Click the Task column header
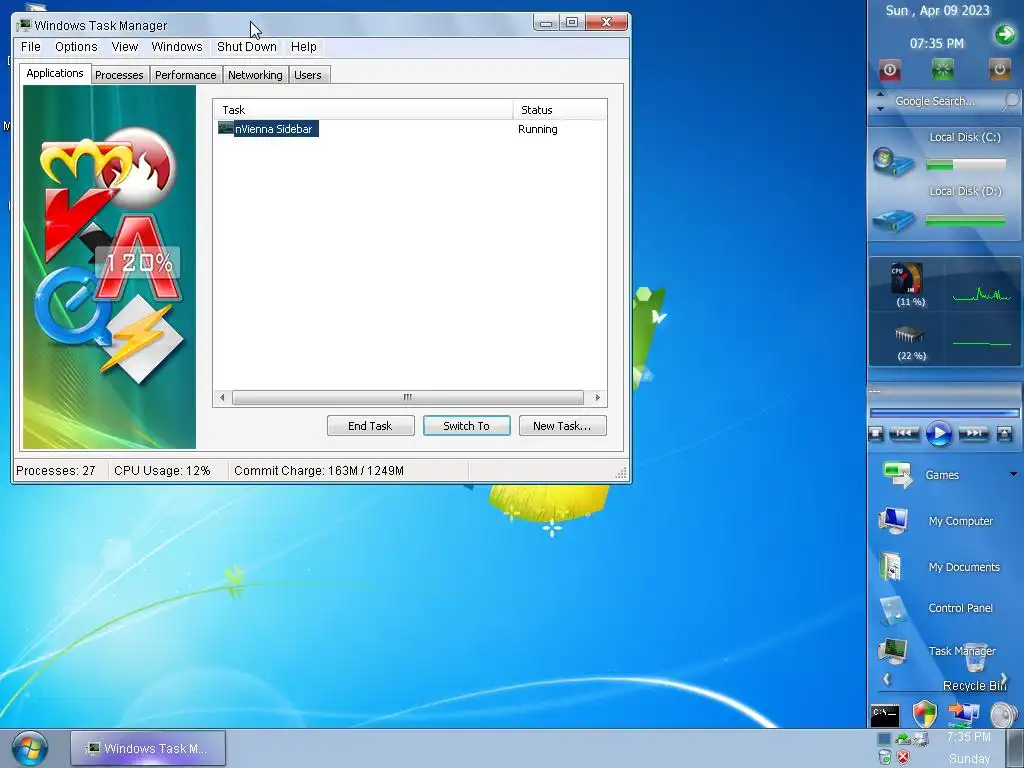1024x768 pixels. pos(363,110)
